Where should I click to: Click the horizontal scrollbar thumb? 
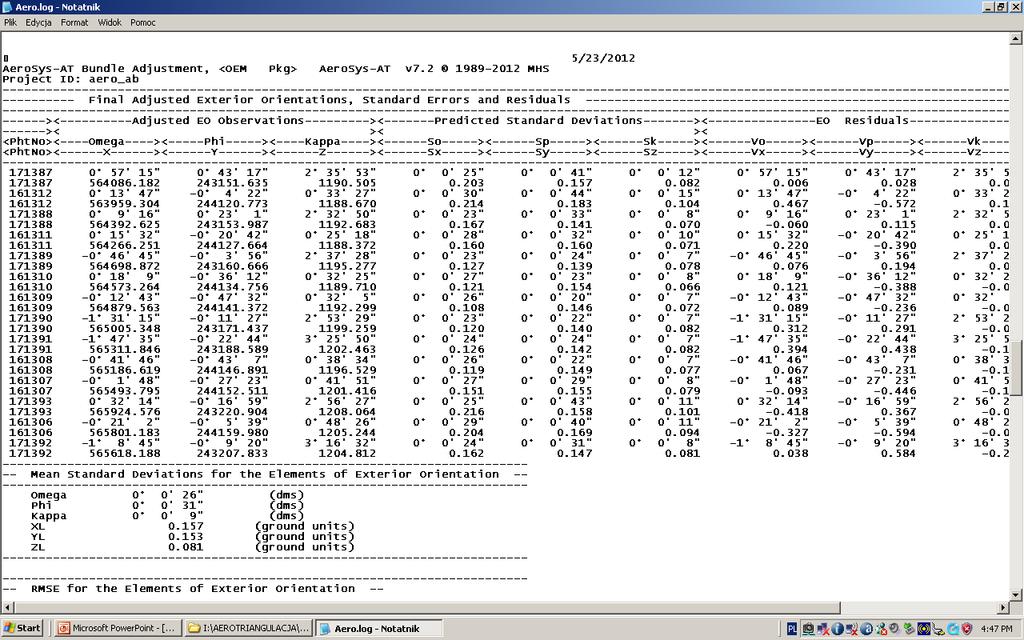[426, 607]
